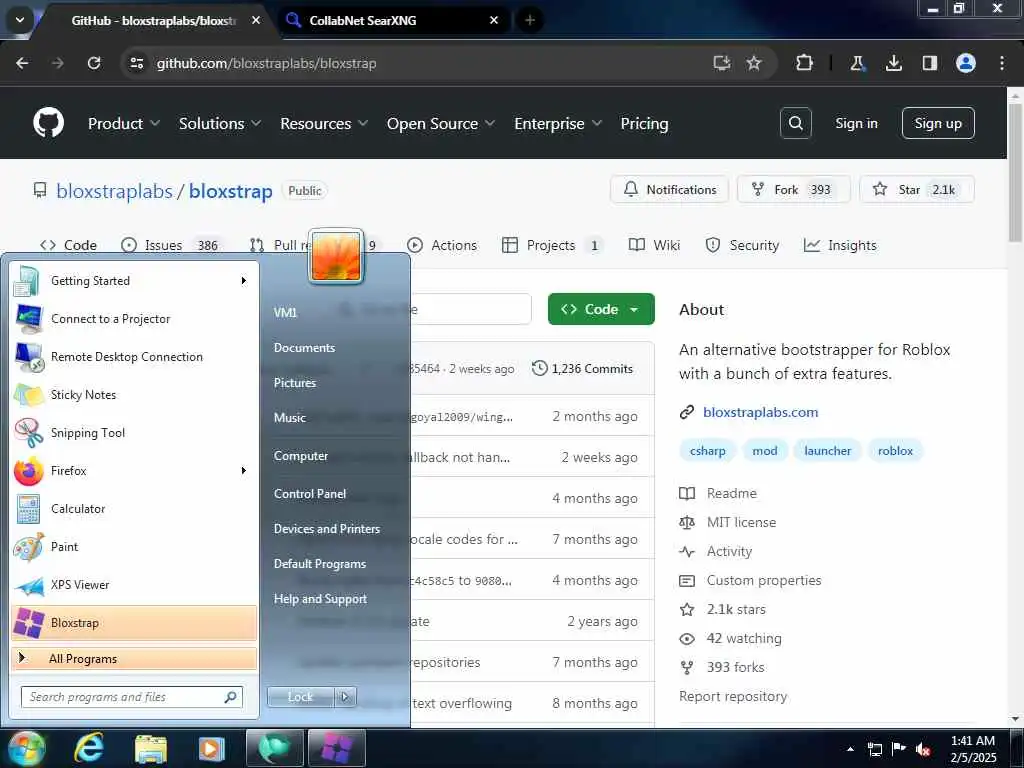Expand the Open Source dropdown
Viewport: 1024px width, 768px height.
click(x=441, y=123)
